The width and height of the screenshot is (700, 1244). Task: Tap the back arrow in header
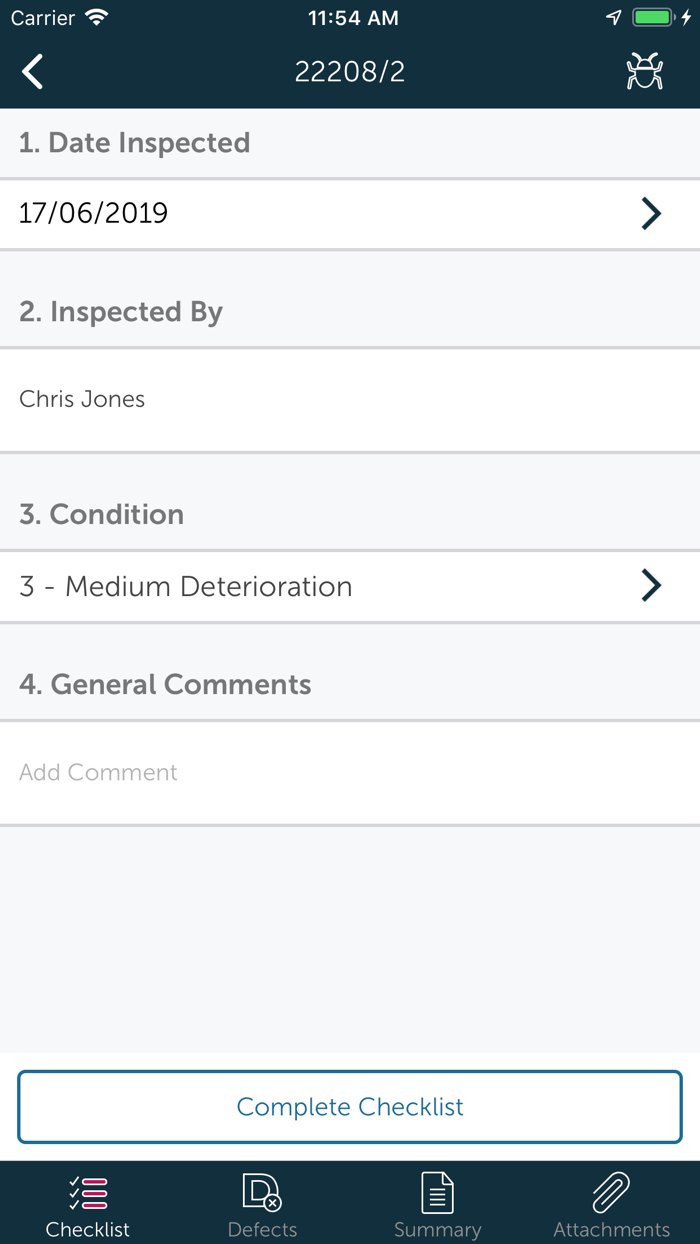coord(33,72)
